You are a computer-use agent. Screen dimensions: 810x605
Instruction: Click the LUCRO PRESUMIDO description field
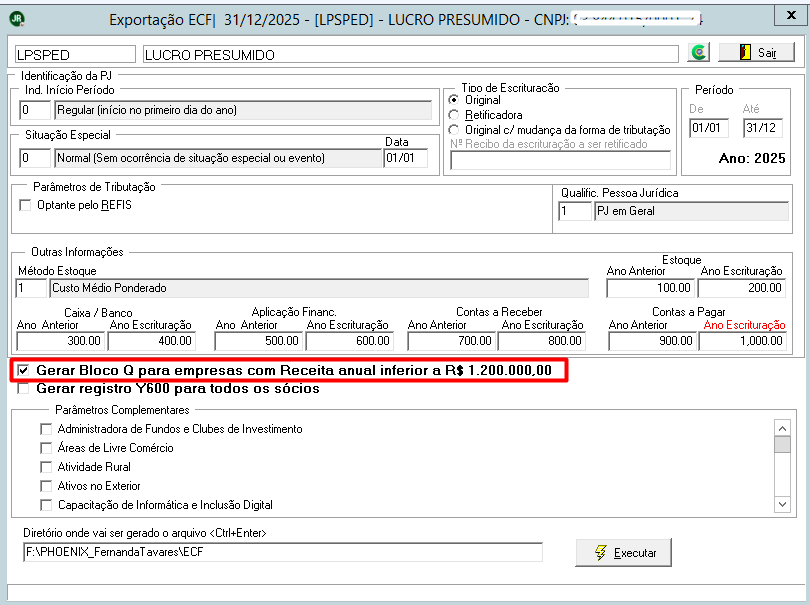click(411, 54)
